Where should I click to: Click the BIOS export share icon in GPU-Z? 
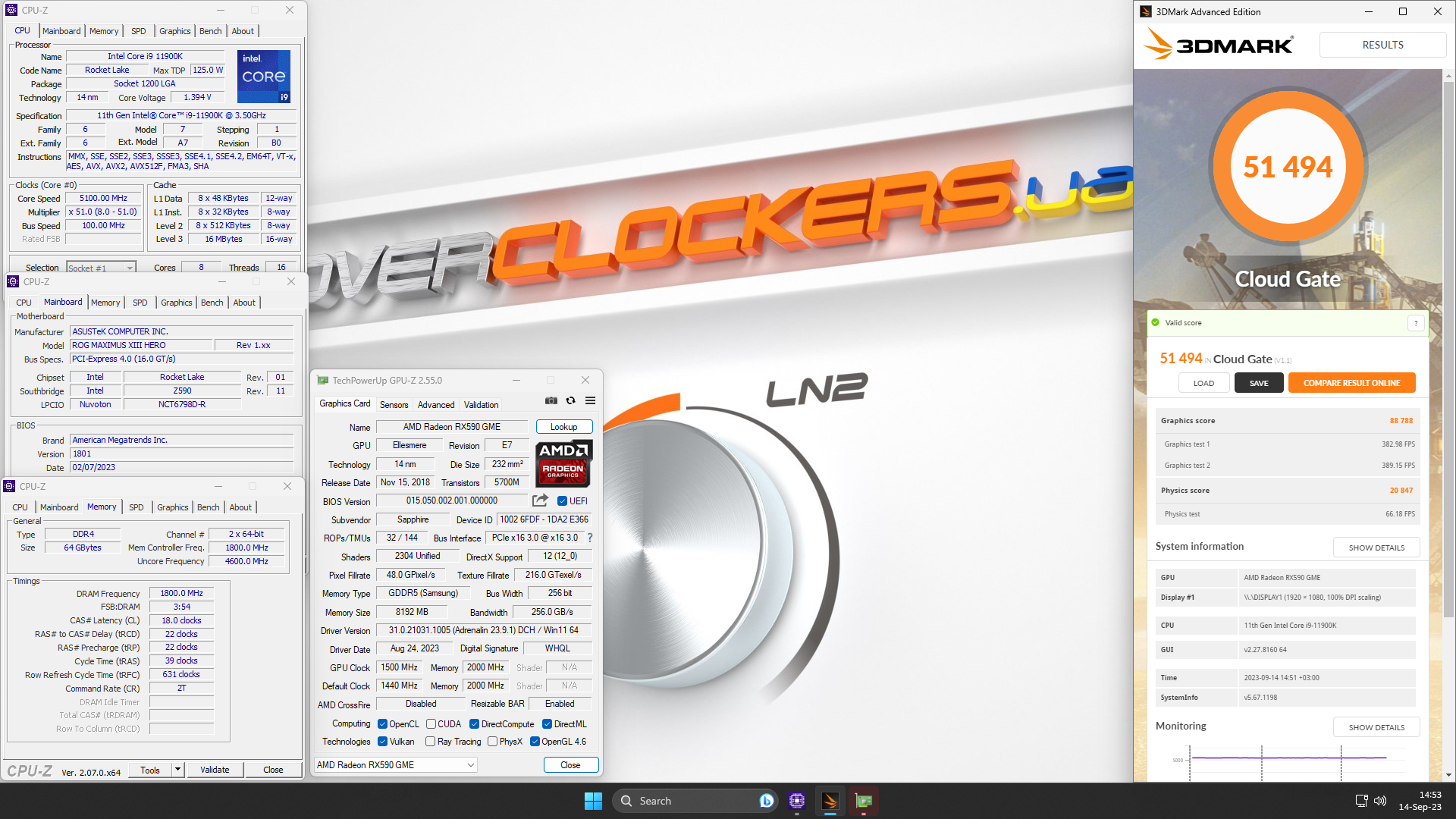click(540, 500)
